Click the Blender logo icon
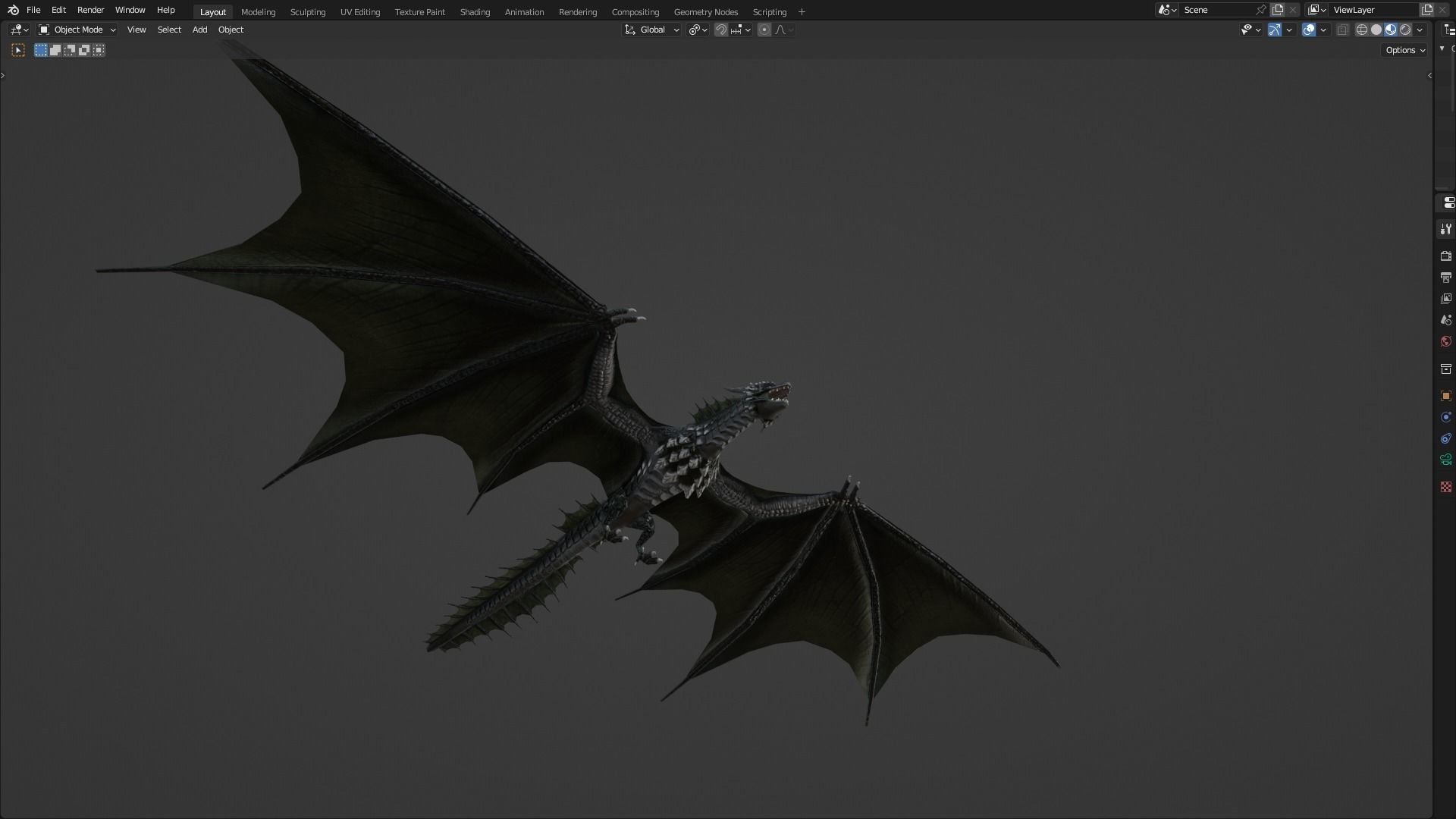The image size is (1456, 819). coord(13,10)
